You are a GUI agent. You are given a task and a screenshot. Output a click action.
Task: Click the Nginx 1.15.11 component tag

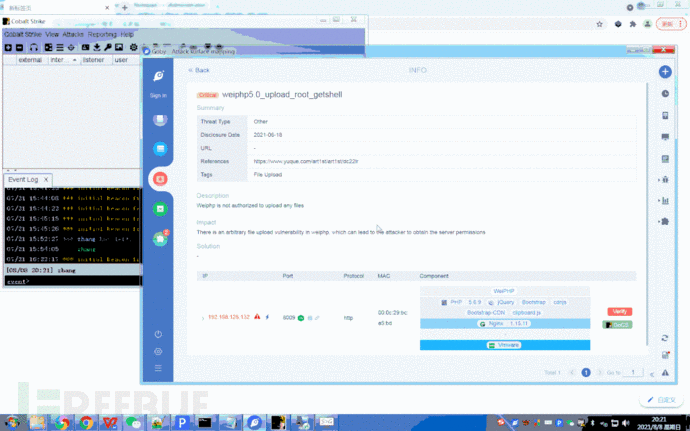[504, 324]
